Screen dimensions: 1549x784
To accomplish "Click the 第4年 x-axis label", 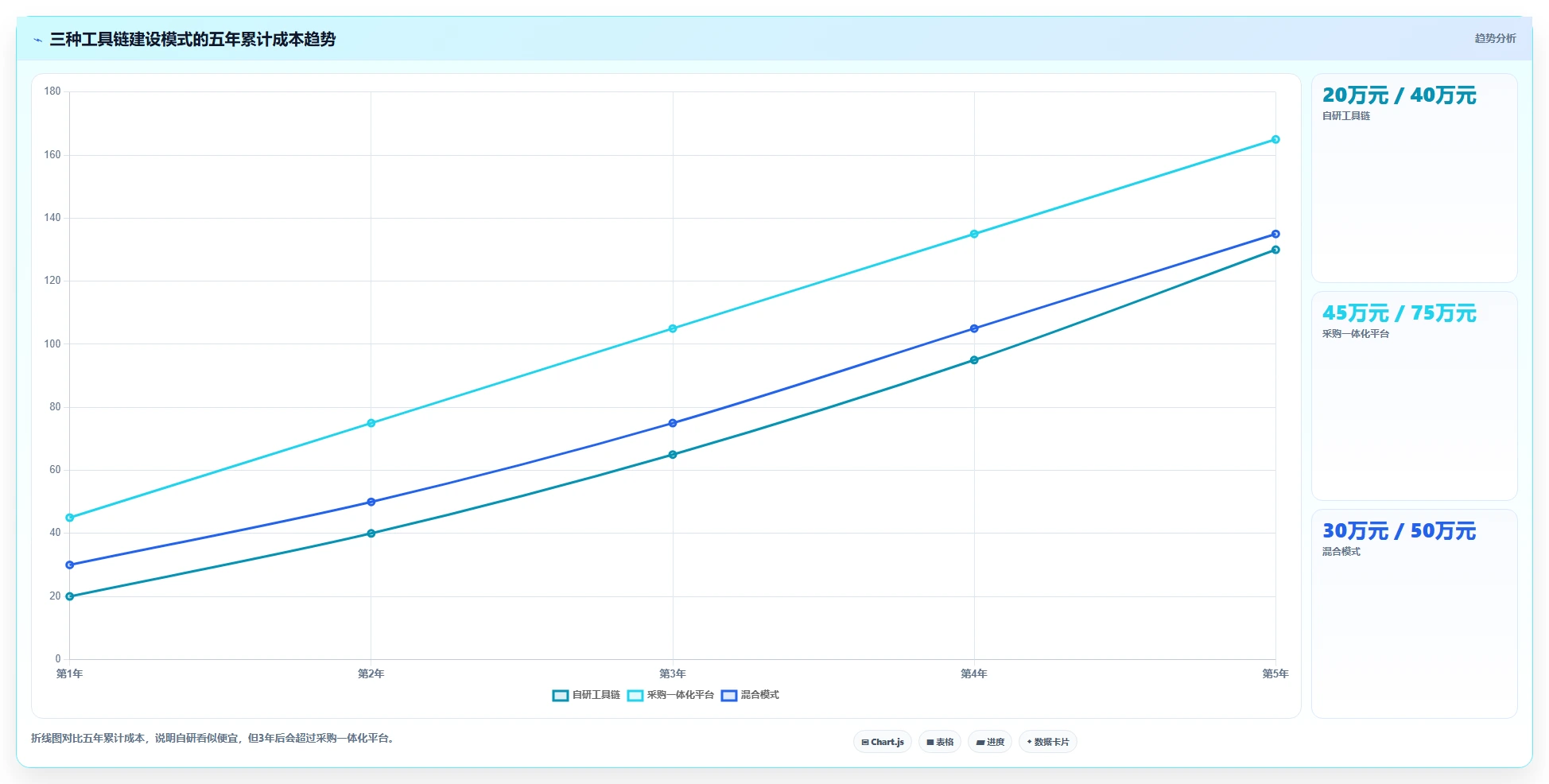I will [974, 673].
